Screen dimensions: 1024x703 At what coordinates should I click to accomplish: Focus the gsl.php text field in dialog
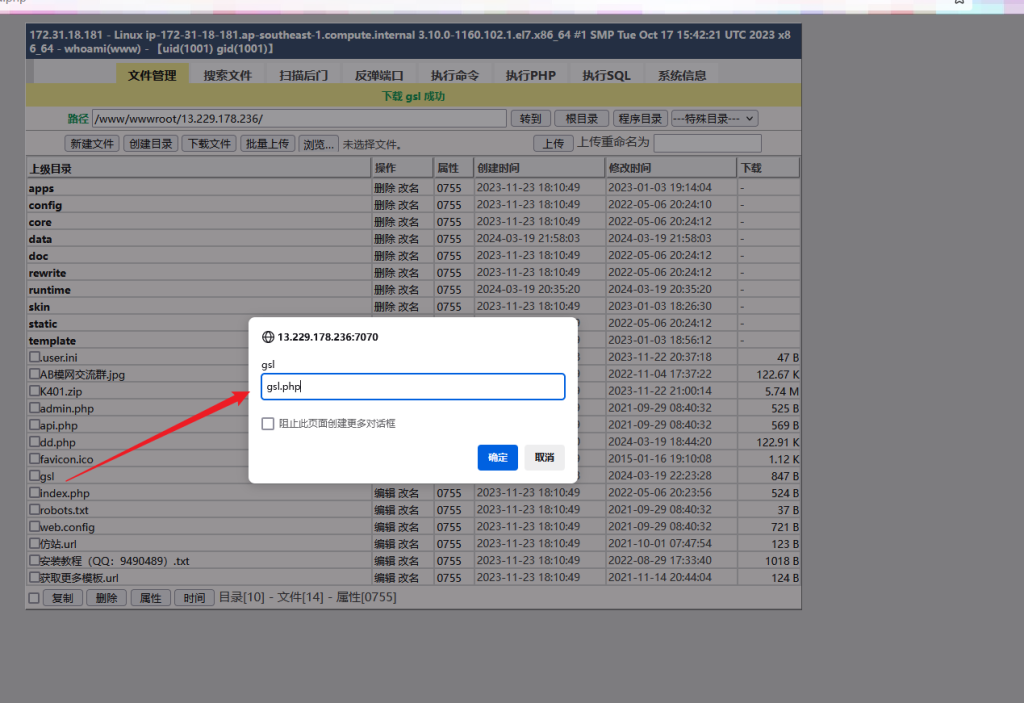(413, 387)
